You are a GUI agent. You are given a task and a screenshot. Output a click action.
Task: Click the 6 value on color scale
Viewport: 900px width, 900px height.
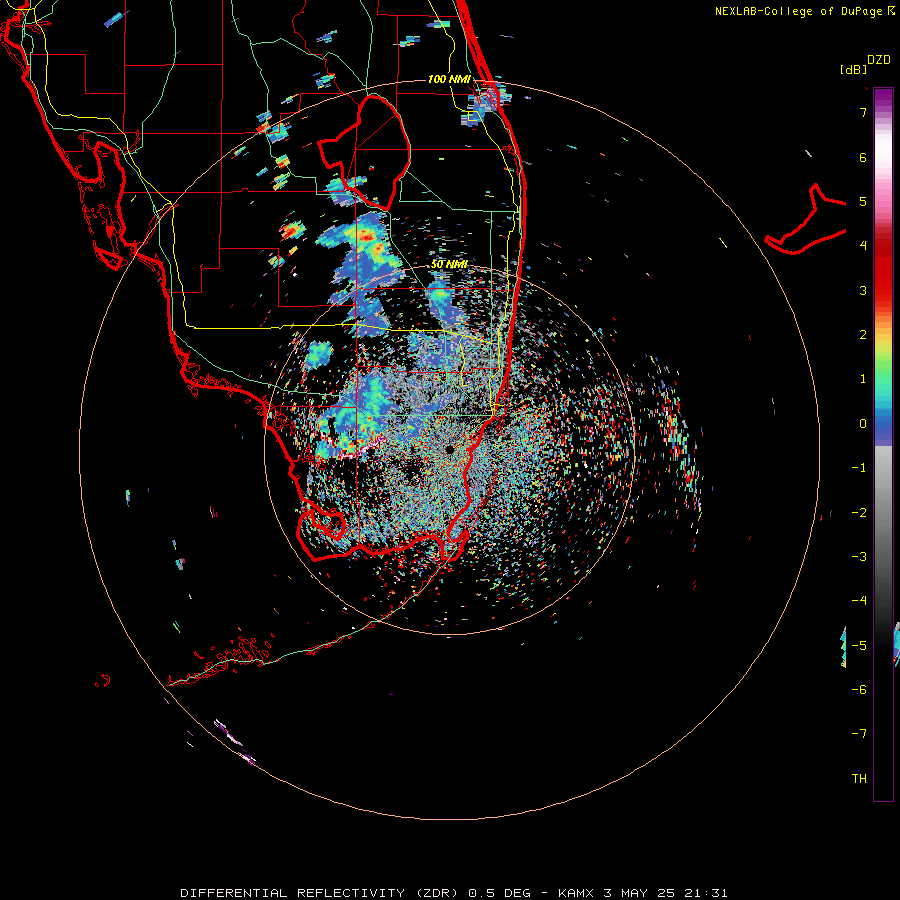coord(863,157)
